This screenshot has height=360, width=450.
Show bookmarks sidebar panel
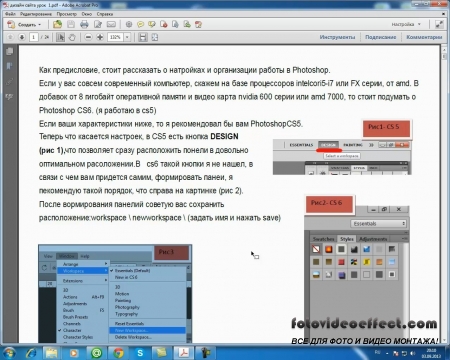[9, 66]
